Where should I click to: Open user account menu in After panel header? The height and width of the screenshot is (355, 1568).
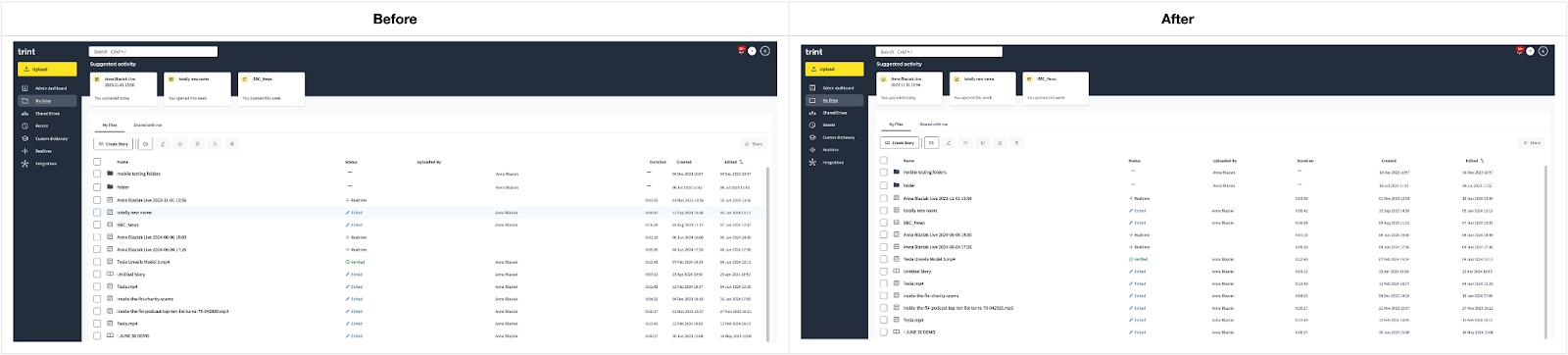tap(1543, 51)
